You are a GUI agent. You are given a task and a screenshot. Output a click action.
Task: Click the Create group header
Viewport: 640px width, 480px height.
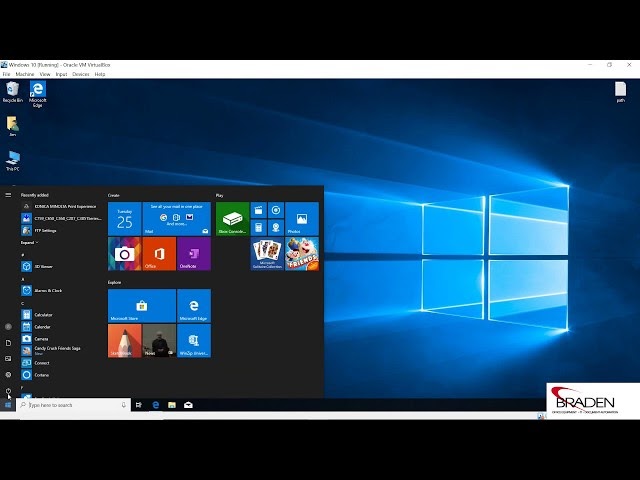tap(114, 196)
